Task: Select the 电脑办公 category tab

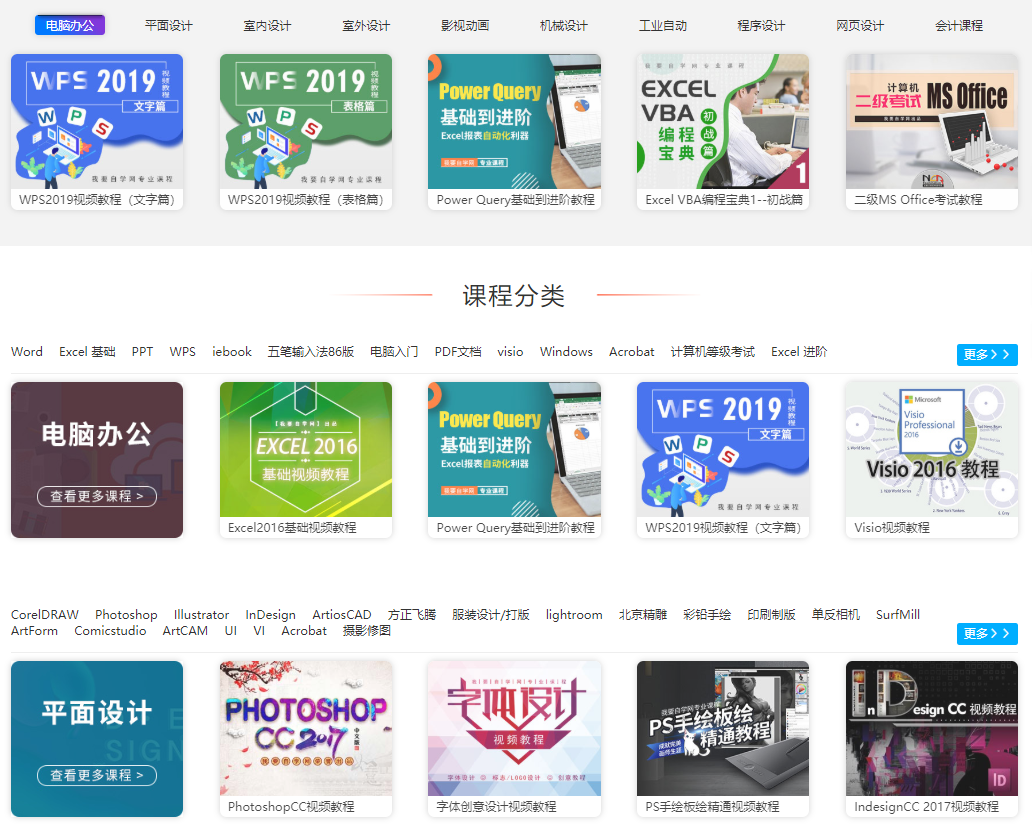Action: click(x=70, y=26)
